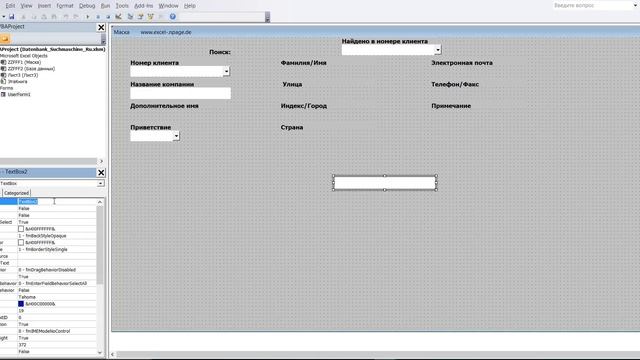Viewport: 640px width, 360px height.
Task: Open Project Explorer via toolbar icon
Action: pyautogui.click(x=130, y=17)
